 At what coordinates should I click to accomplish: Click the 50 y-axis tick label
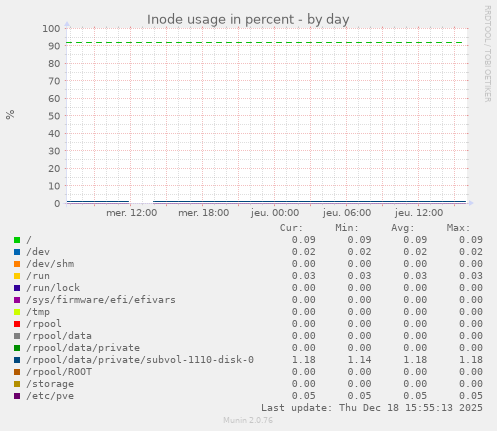(x=54, y=116)
